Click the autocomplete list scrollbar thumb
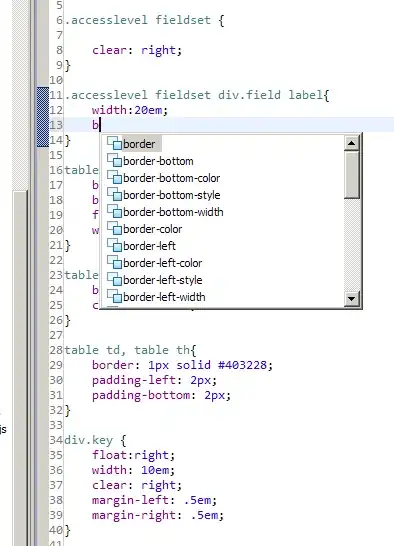394x546 pixels. point(351,175)
